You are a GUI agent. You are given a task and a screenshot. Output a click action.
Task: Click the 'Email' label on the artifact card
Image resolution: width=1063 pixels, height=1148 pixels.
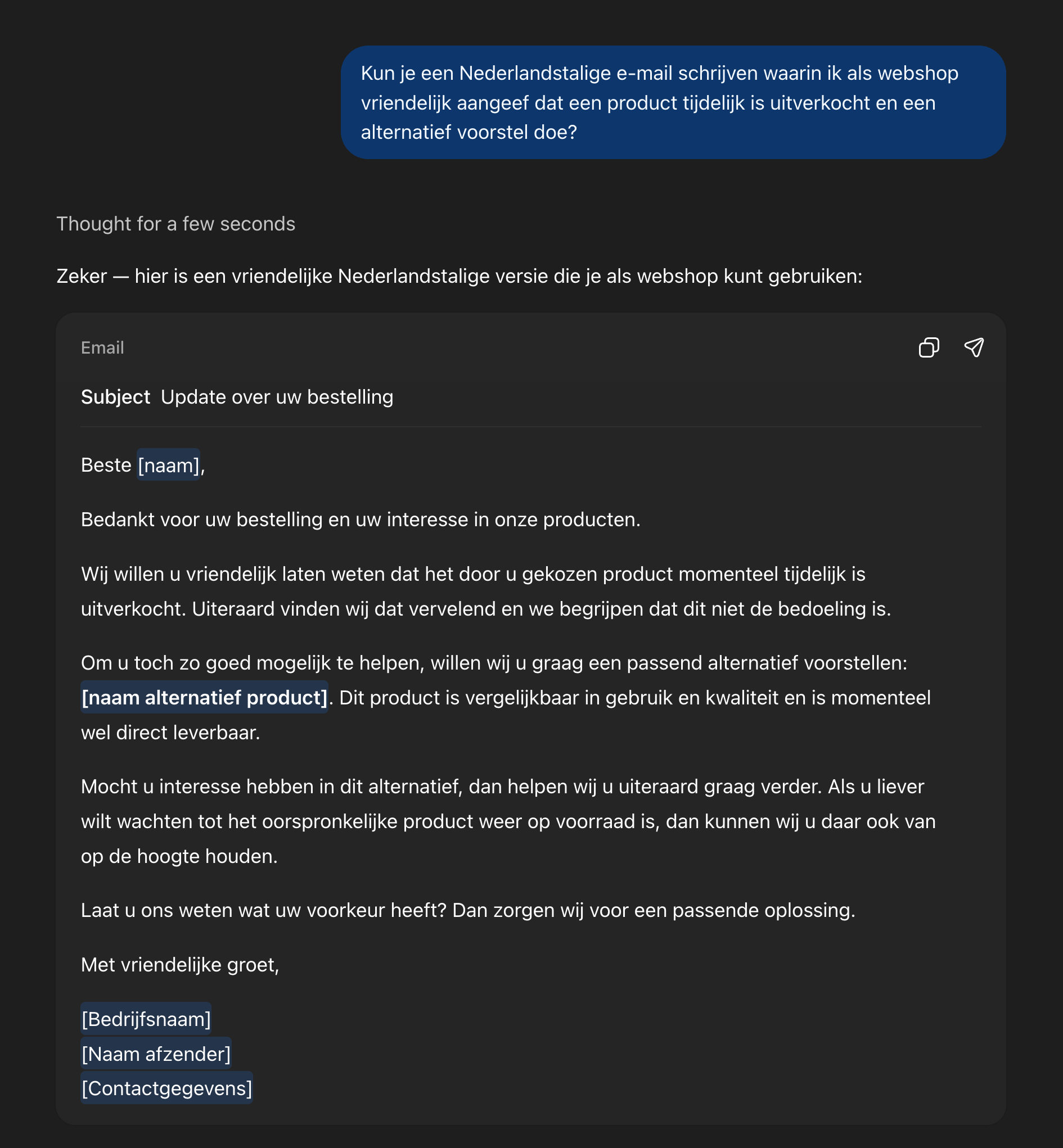pos(102,347)
